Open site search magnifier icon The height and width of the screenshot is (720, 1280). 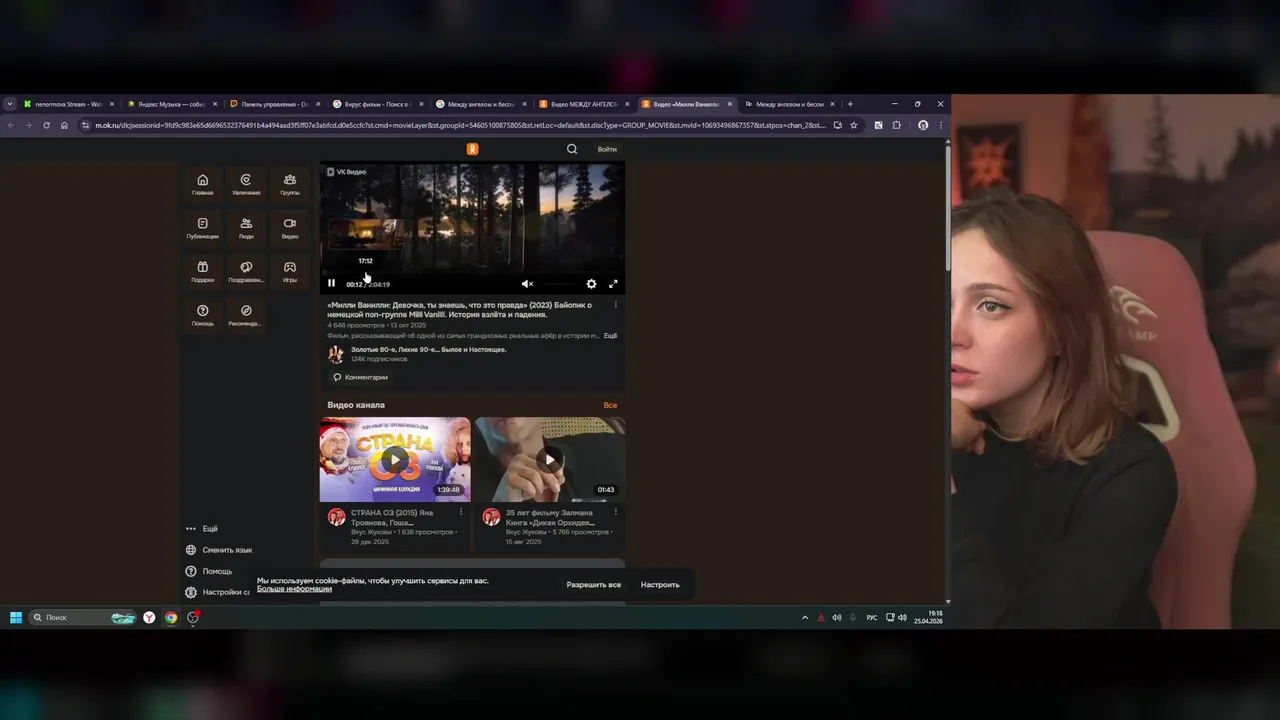coord(572,149)
